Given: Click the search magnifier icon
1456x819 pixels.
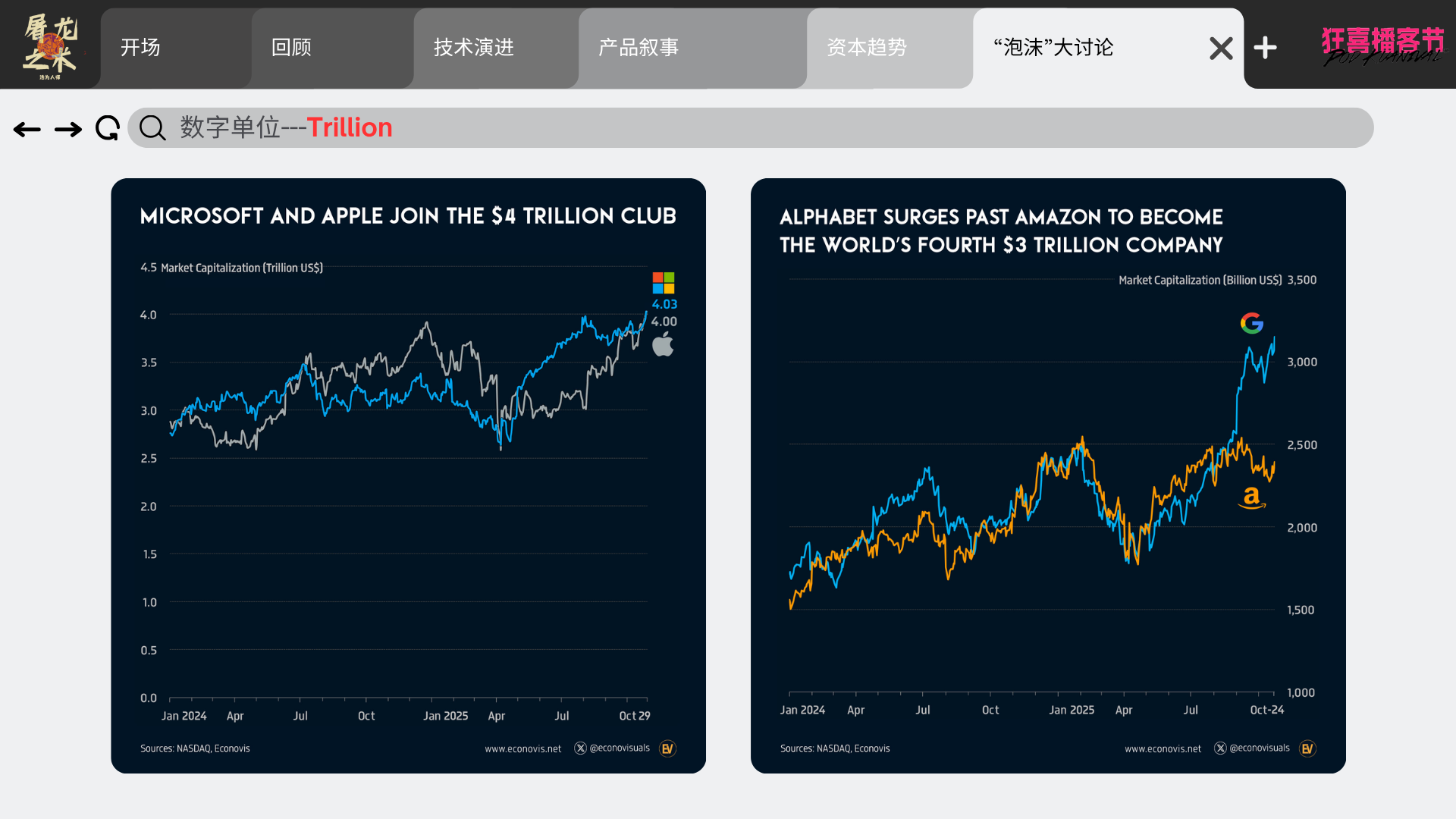Looking at the screenshot, I should pyautogui.click(x=152, y=128).
